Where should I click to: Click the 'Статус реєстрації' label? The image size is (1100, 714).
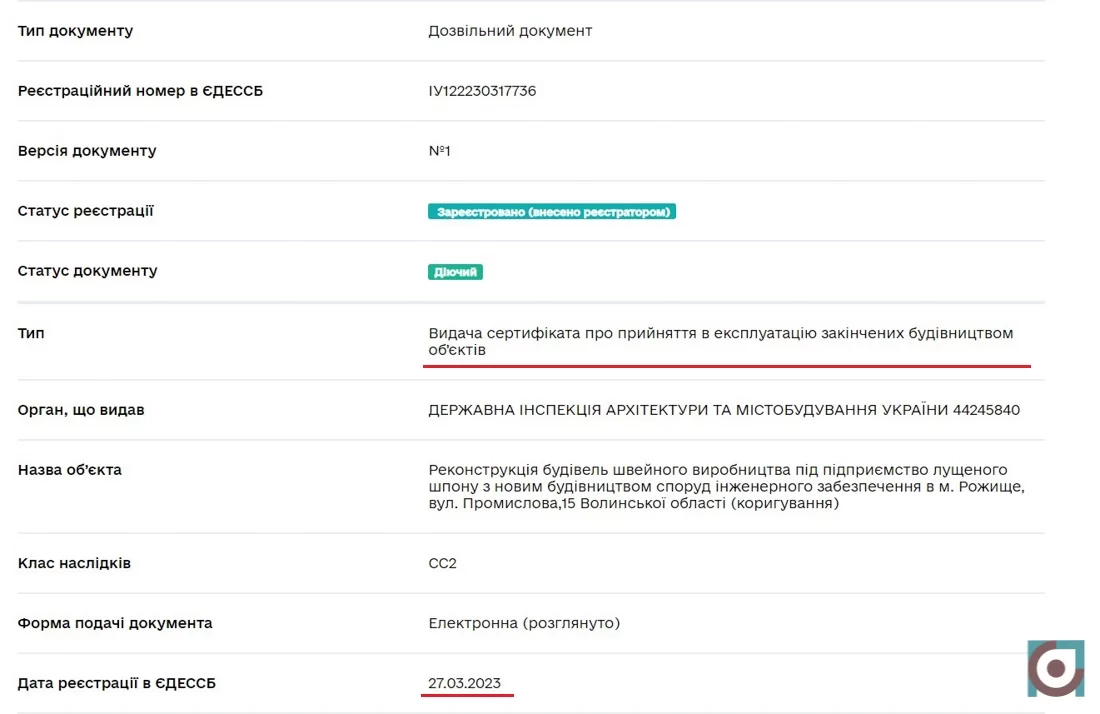click(86, 211)
